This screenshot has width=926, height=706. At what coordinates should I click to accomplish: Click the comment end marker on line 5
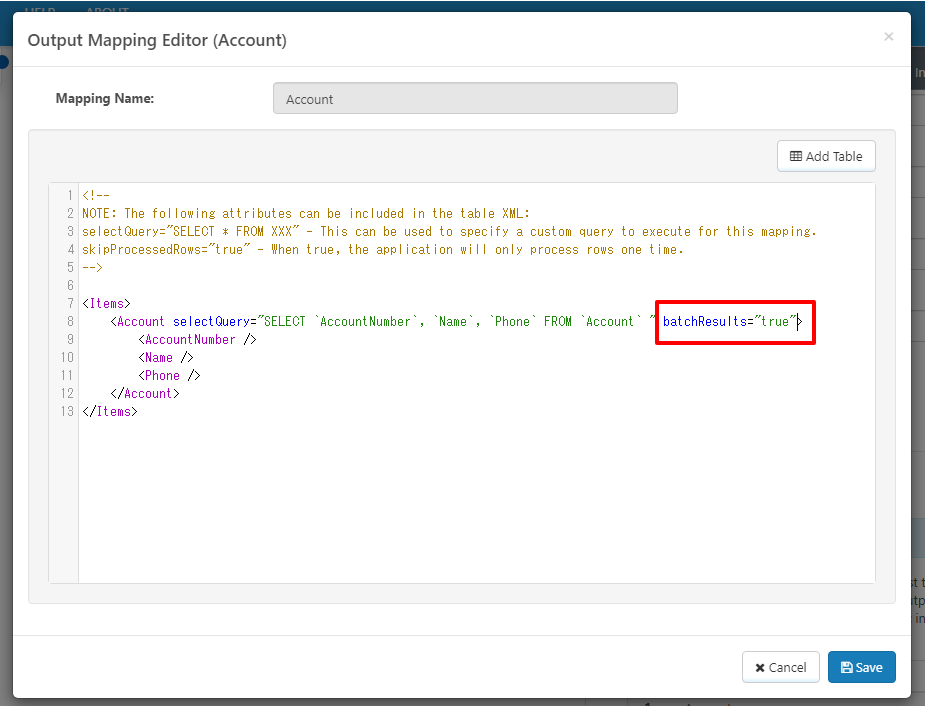pos(92,268)
